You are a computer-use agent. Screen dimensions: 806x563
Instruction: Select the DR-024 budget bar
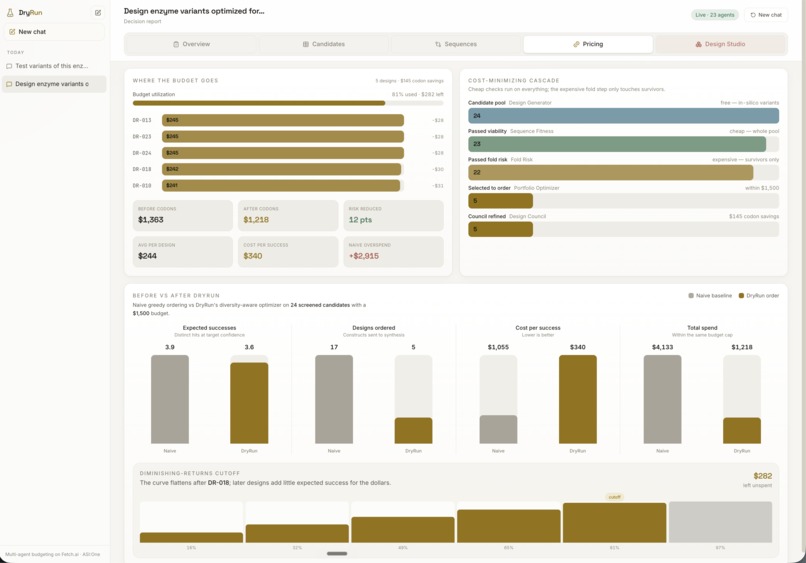point(283,153)
